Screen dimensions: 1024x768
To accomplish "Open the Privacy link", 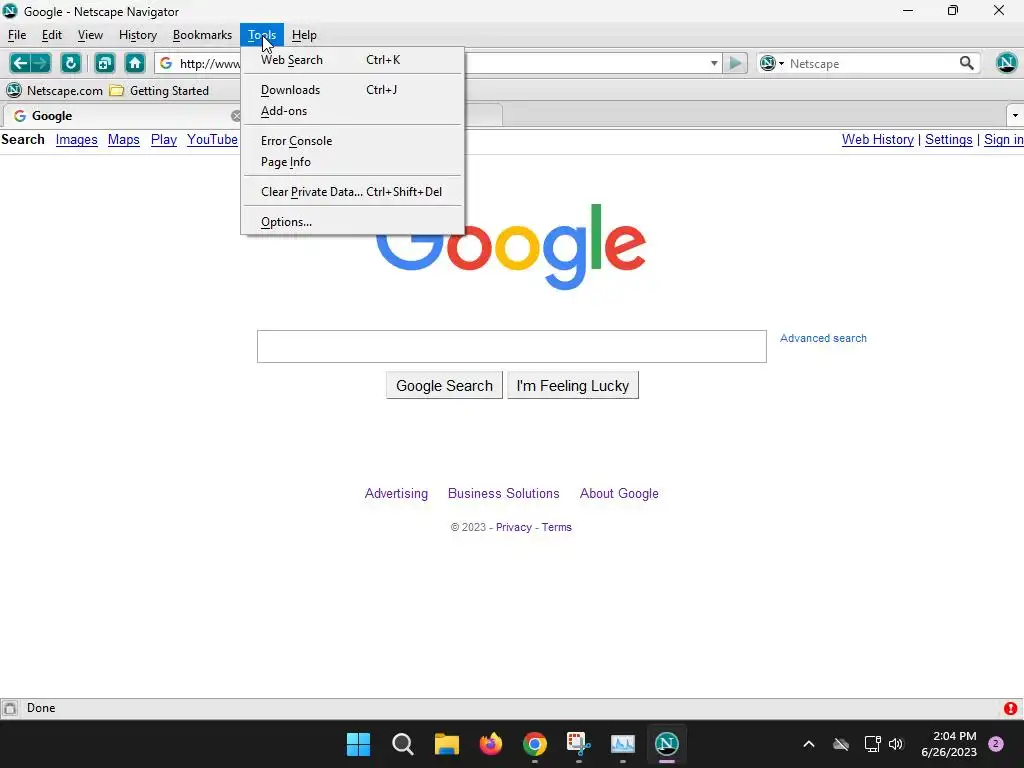I will point(513,527).
